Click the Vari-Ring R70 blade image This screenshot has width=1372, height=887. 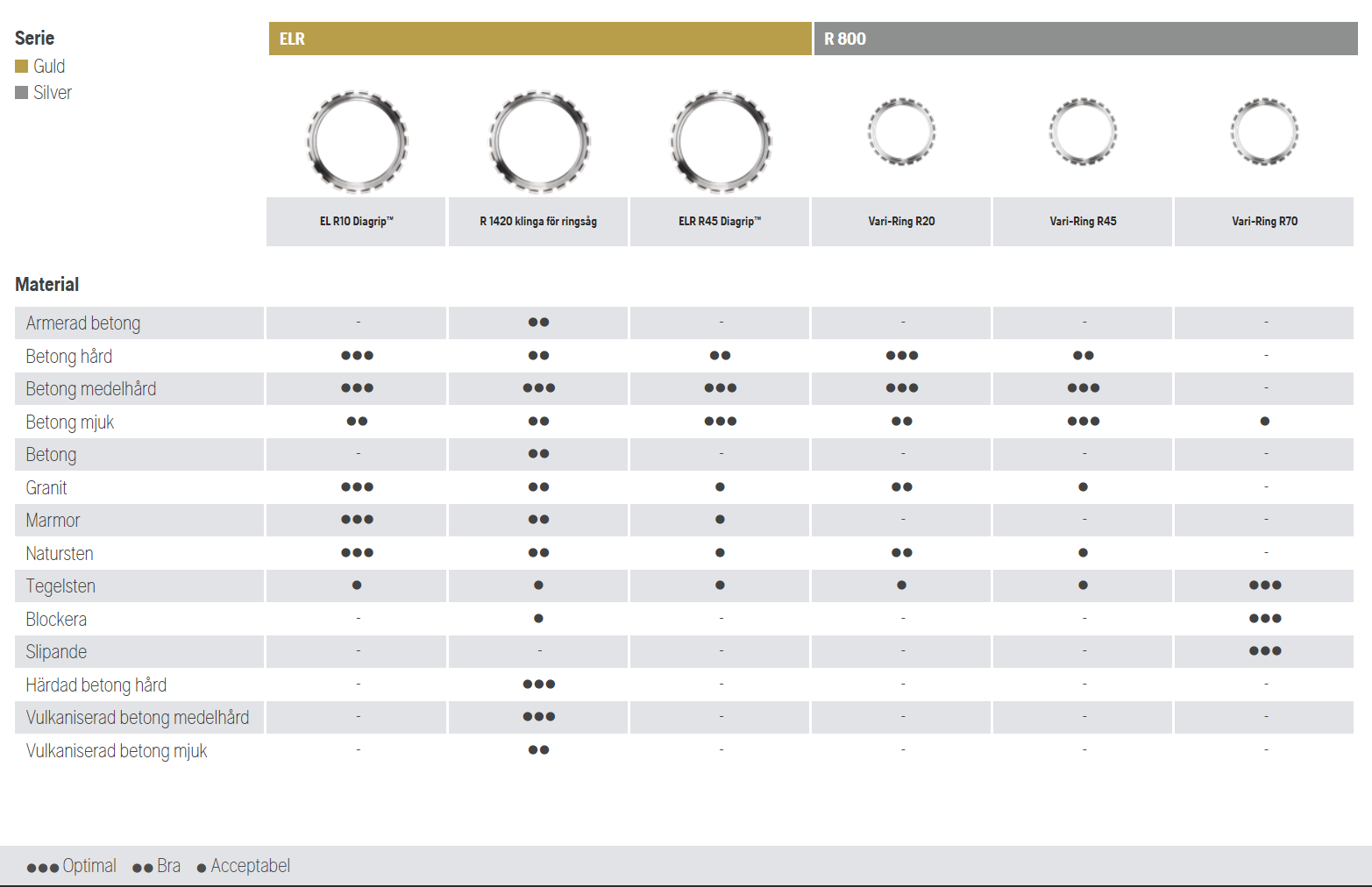(1264, 132)
